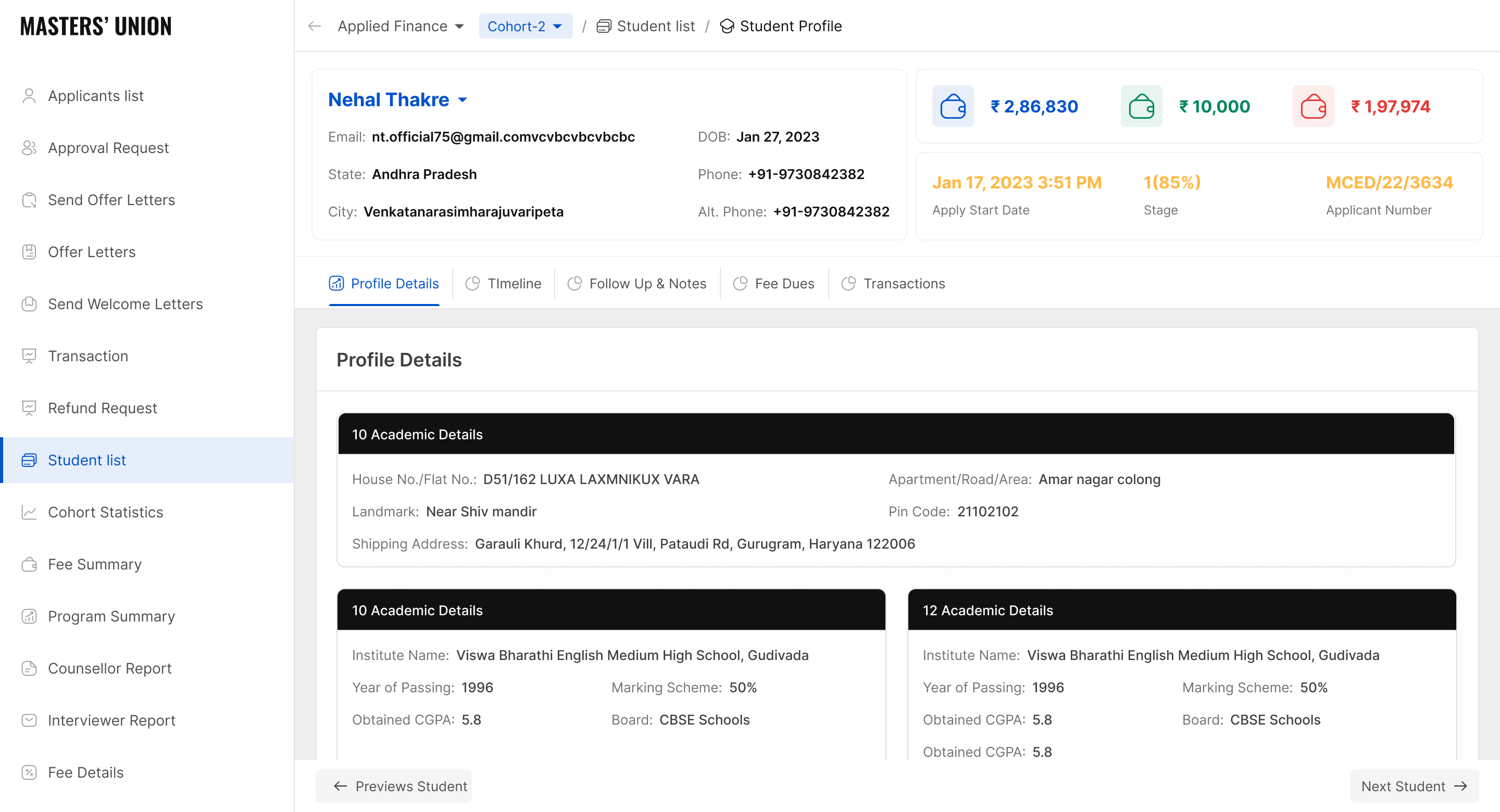The height and width of the screenshot is (812, 1500).
Task: Click the Fee Details percent icon
Action: point(29,772)
